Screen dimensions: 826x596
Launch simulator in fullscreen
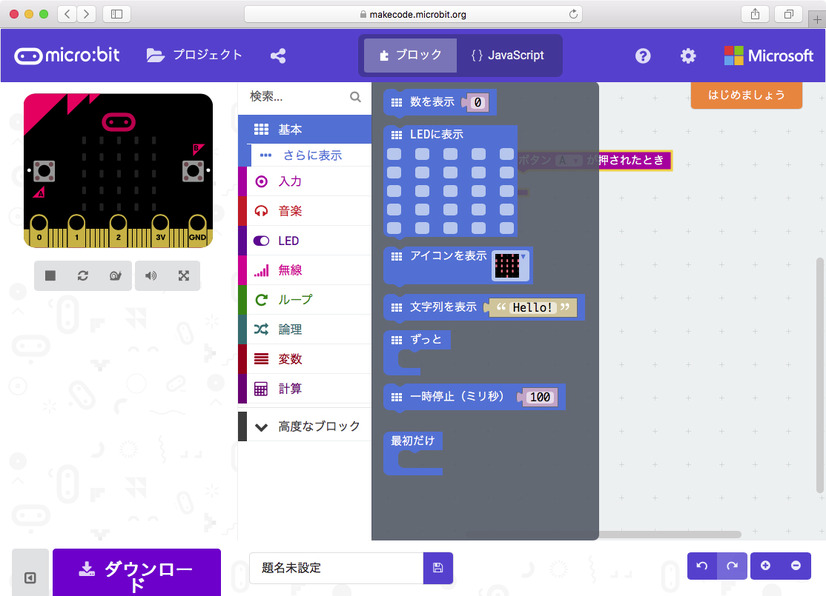click(x=184, y=276)
